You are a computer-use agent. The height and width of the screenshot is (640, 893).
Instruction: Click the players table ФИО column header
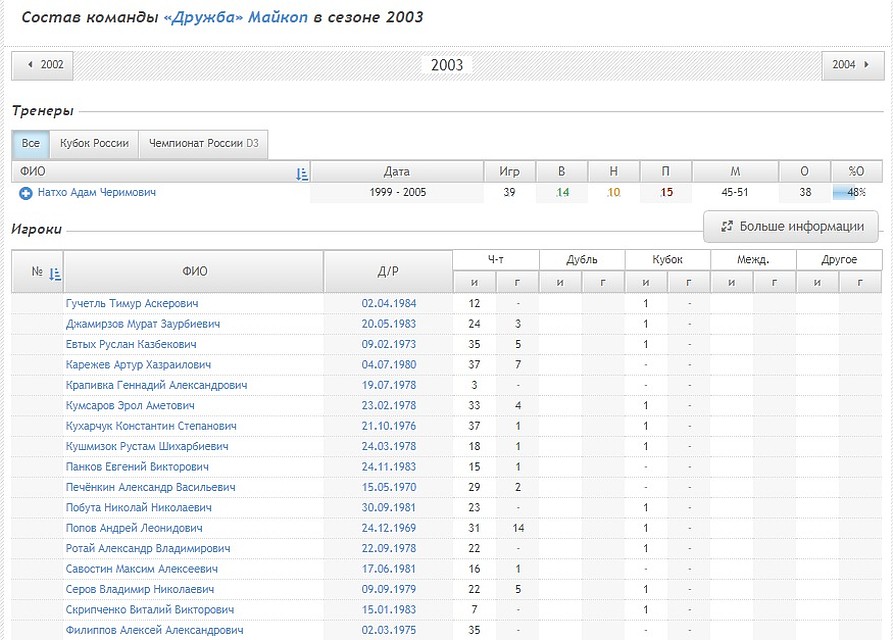tap(194, 272)
